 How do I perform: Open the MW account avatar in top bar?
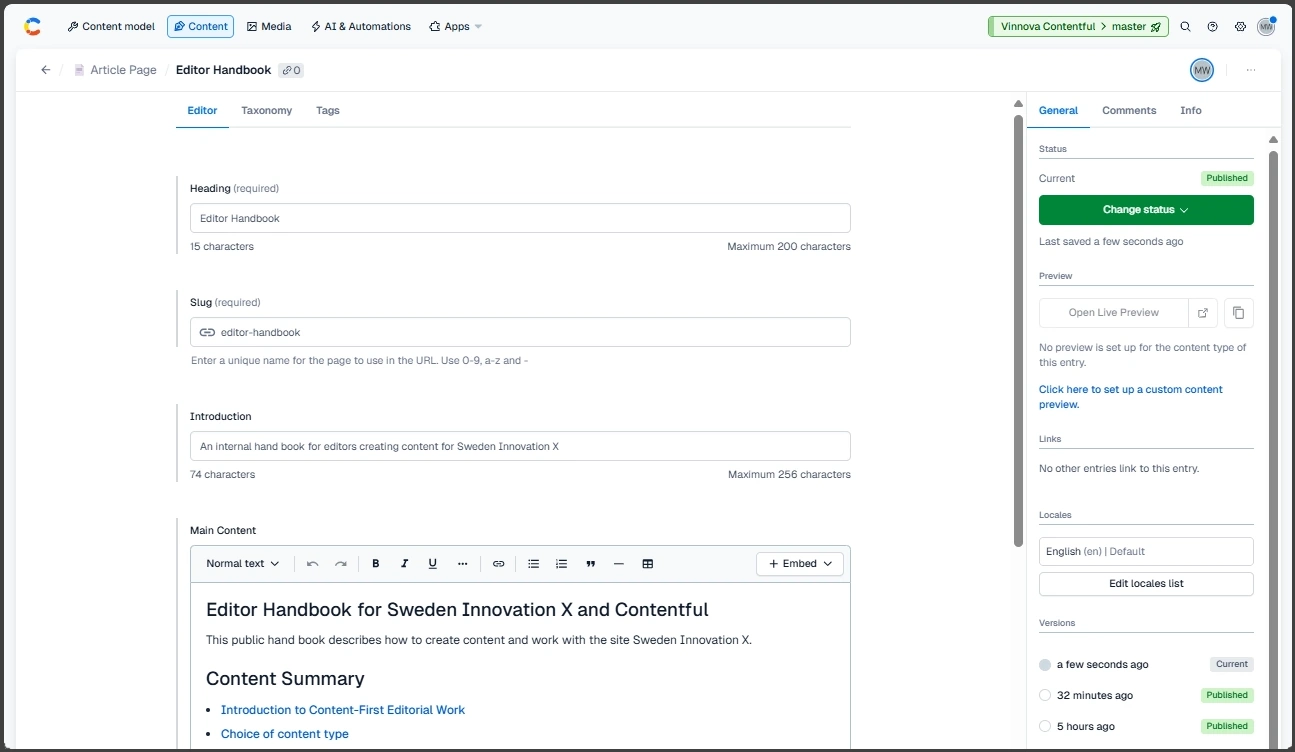coord(1266,27)
